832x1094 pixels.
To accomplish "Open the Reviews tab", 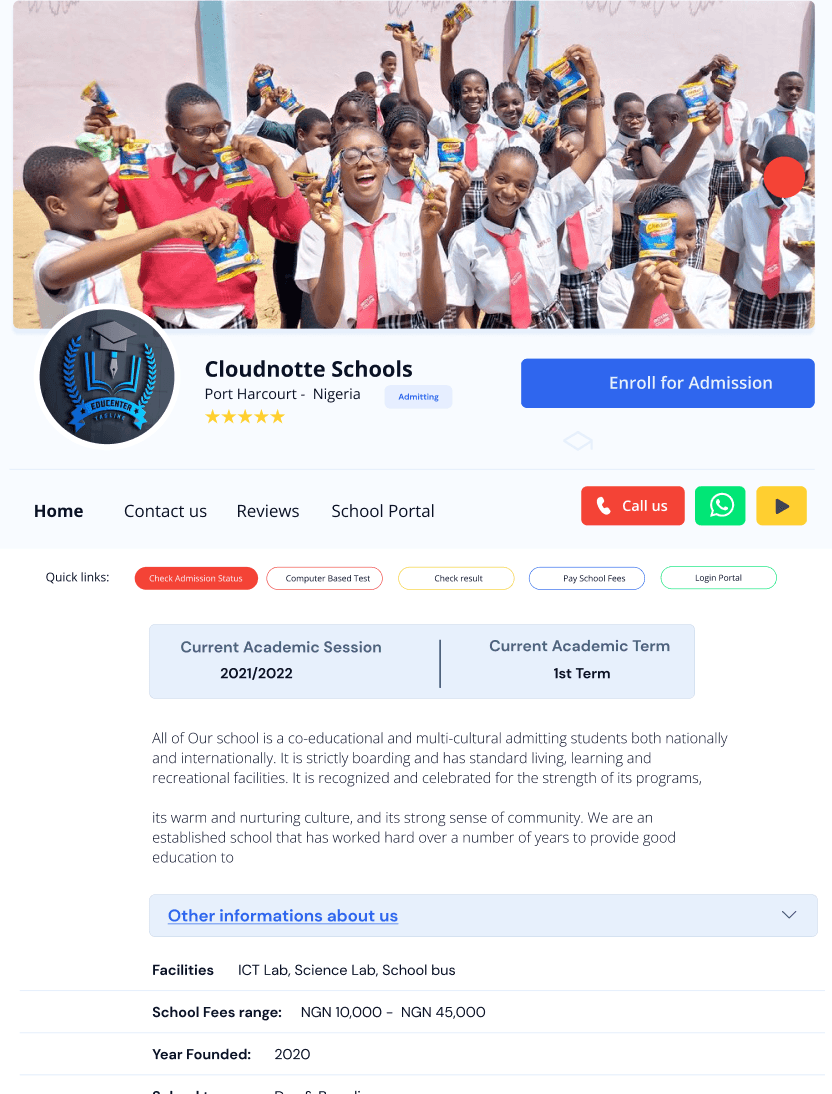I will tap(268, 511).
